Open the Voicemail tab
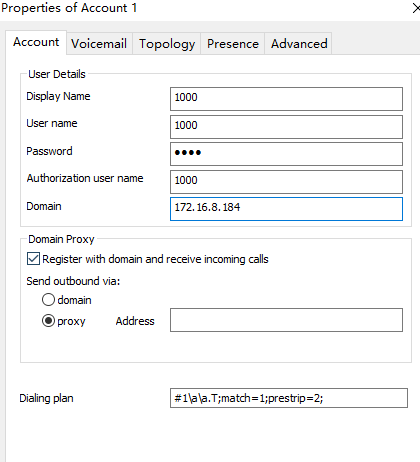The width and height of the screenshot is (420, 462). pos(99,44)
